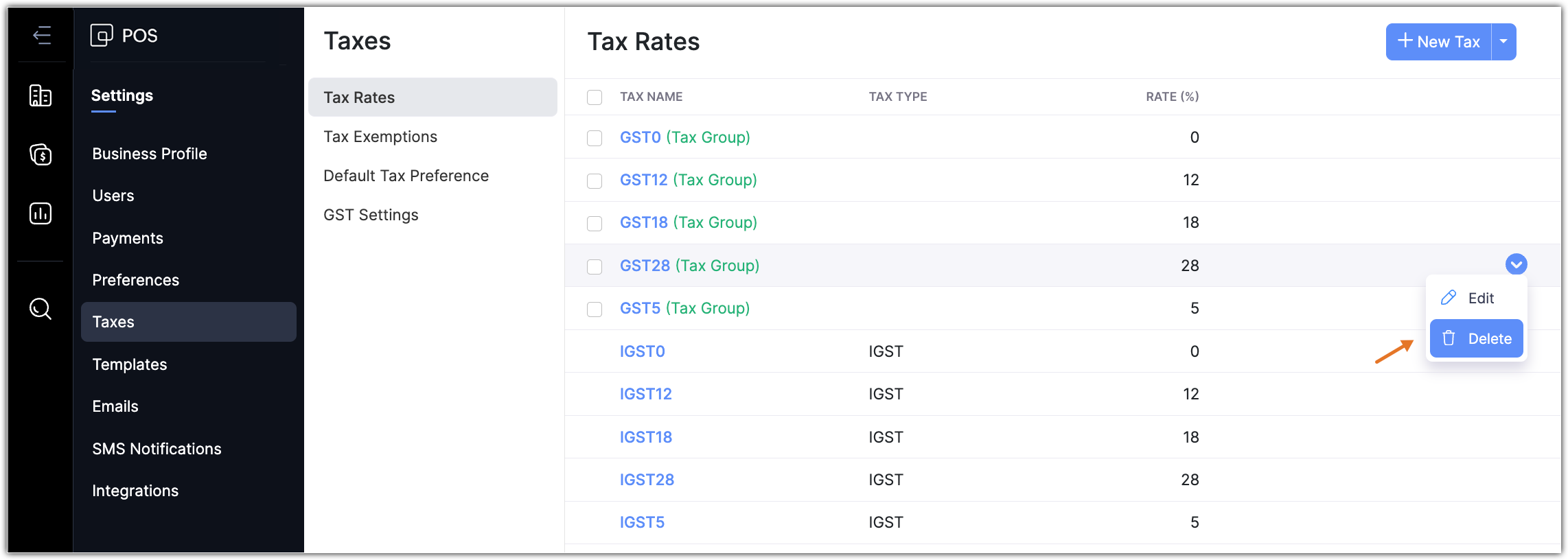Viewport: 1568px width, 560px height.
Task: Click the POS app logo icon
Action: 102,35
